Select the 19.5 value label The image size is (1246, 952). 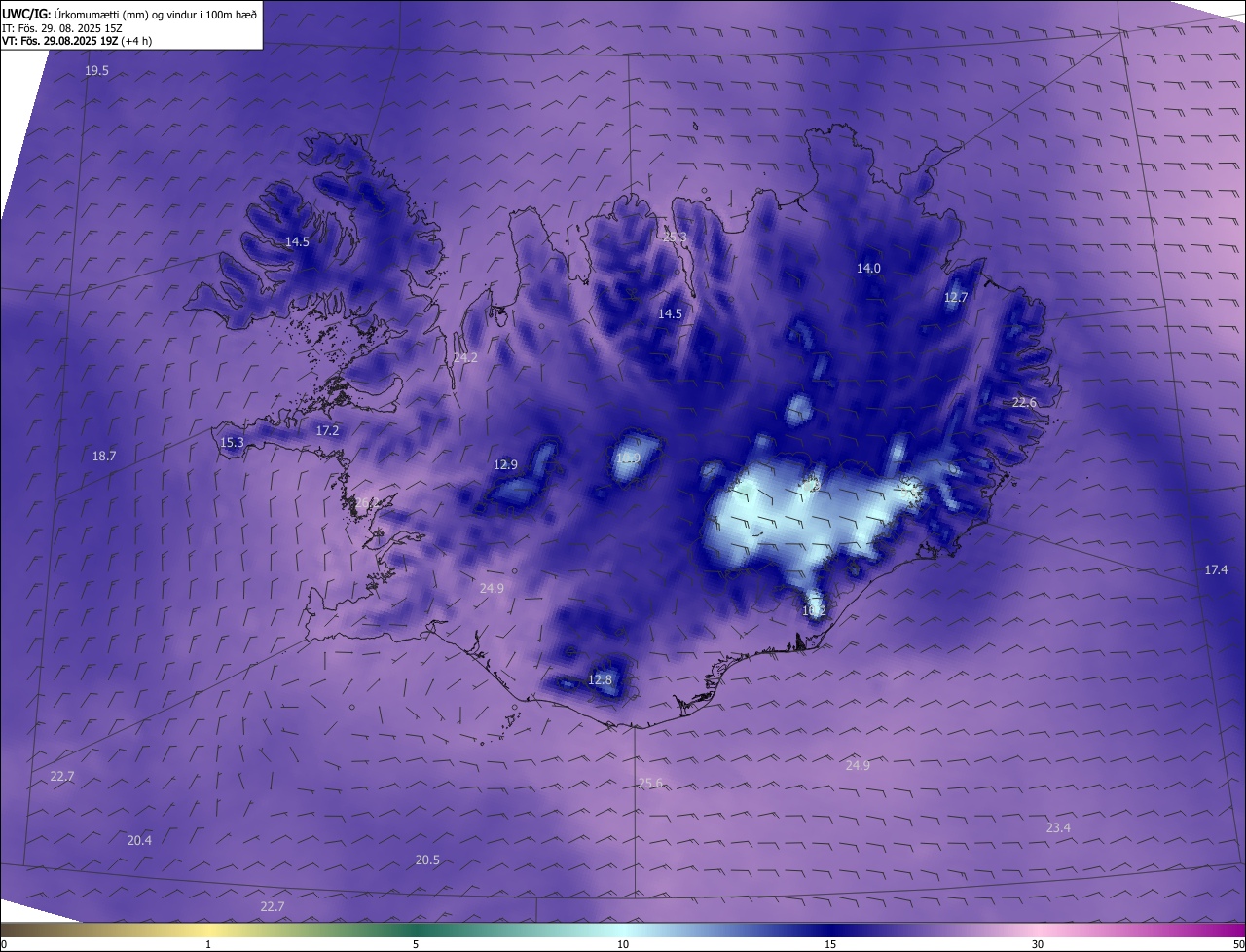pyautogui.click(x=96, y=71)
